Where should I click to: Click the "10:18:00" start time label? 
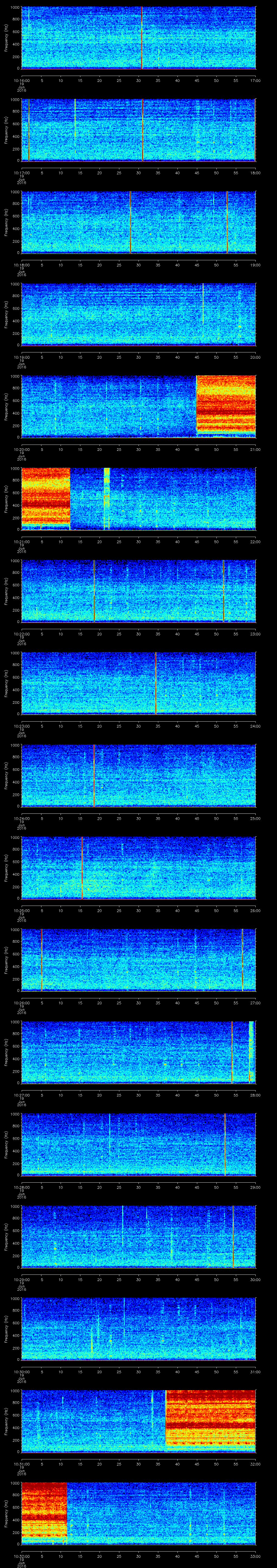[21, 265]
